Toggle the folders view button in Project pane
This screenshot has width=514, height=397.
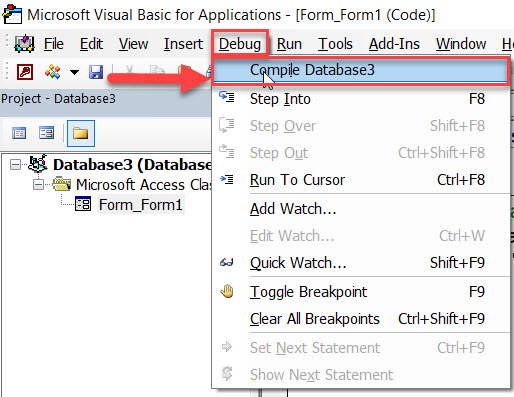(x=81, y=133)
